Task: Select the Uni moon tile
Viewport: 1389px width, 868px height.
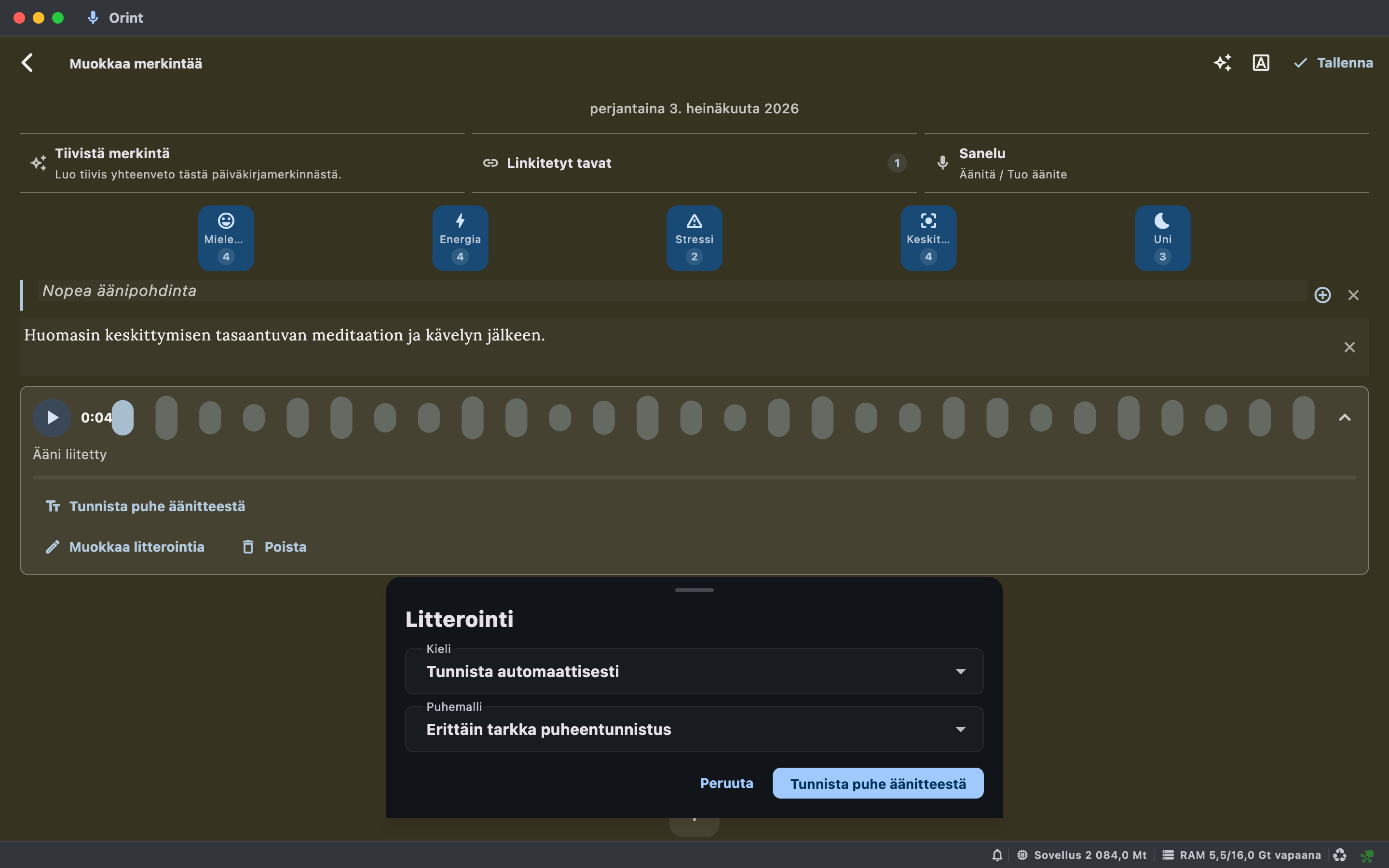Action: pyautogui.click(x=1163, y=238)
